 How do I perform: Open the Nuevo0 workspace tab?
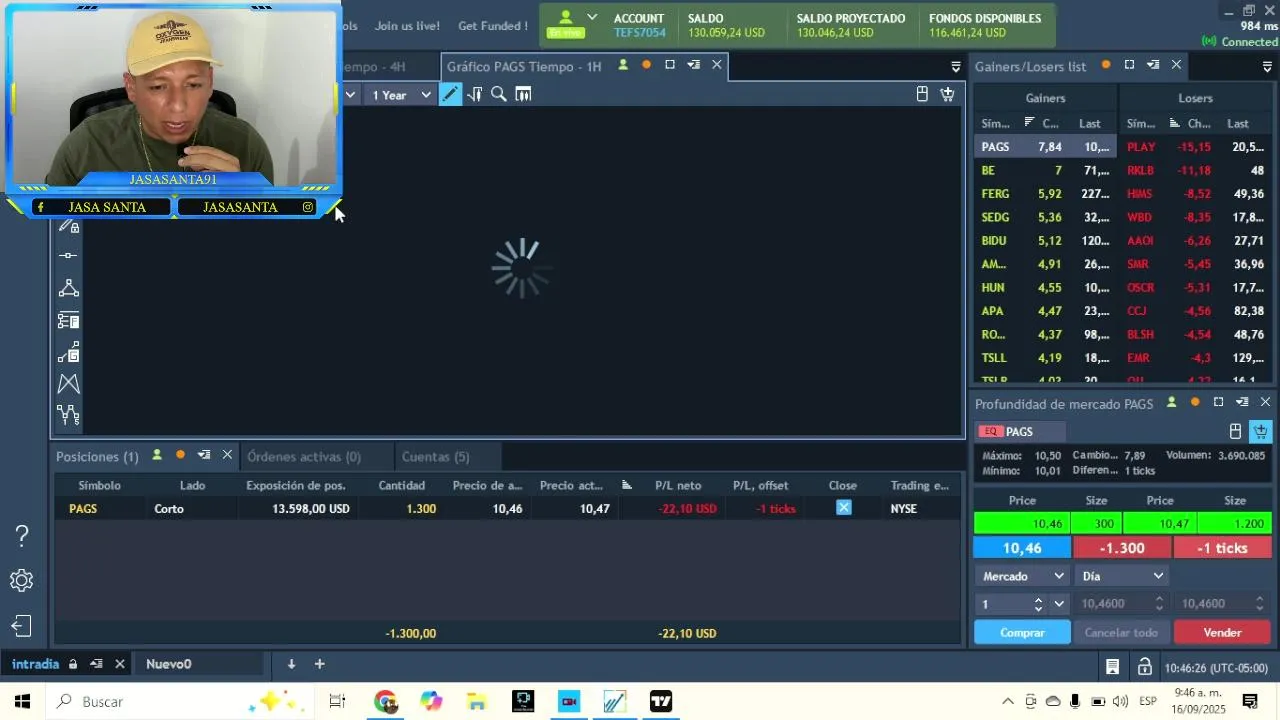[x=168, y=664]
